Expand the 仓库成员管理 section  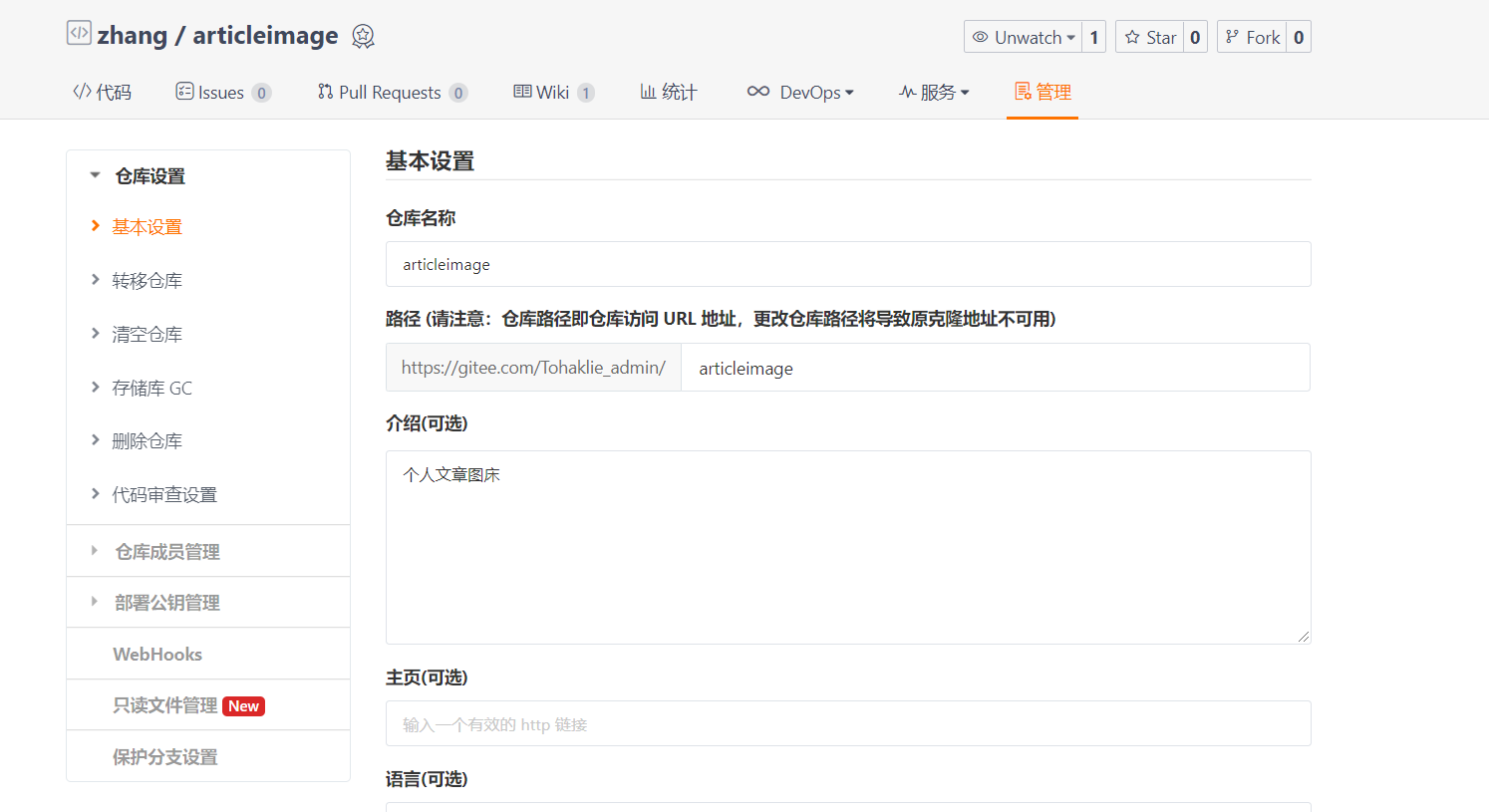click(208, 551)
